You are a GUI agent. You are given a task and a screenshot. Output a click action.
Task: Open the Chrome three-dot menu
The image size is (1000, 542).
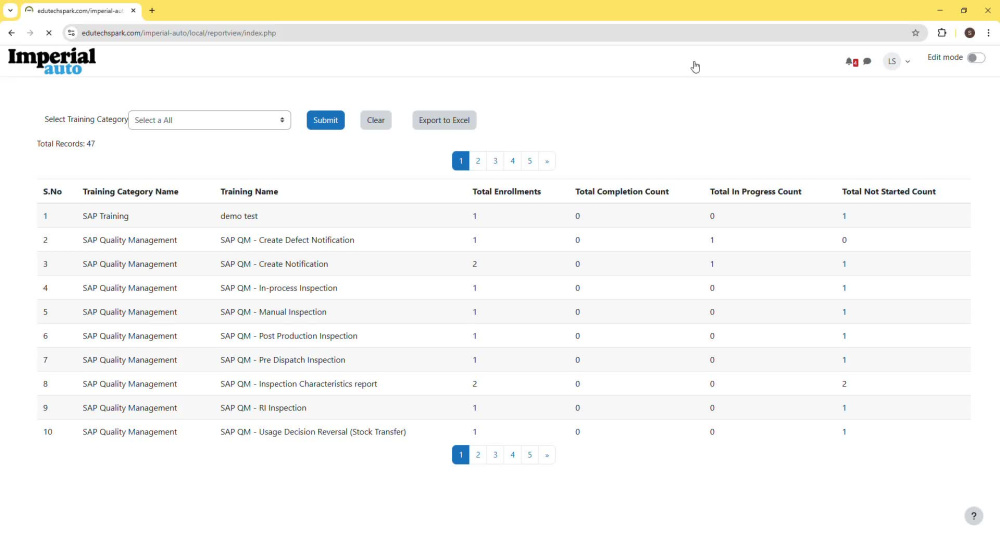coord(989,33)
